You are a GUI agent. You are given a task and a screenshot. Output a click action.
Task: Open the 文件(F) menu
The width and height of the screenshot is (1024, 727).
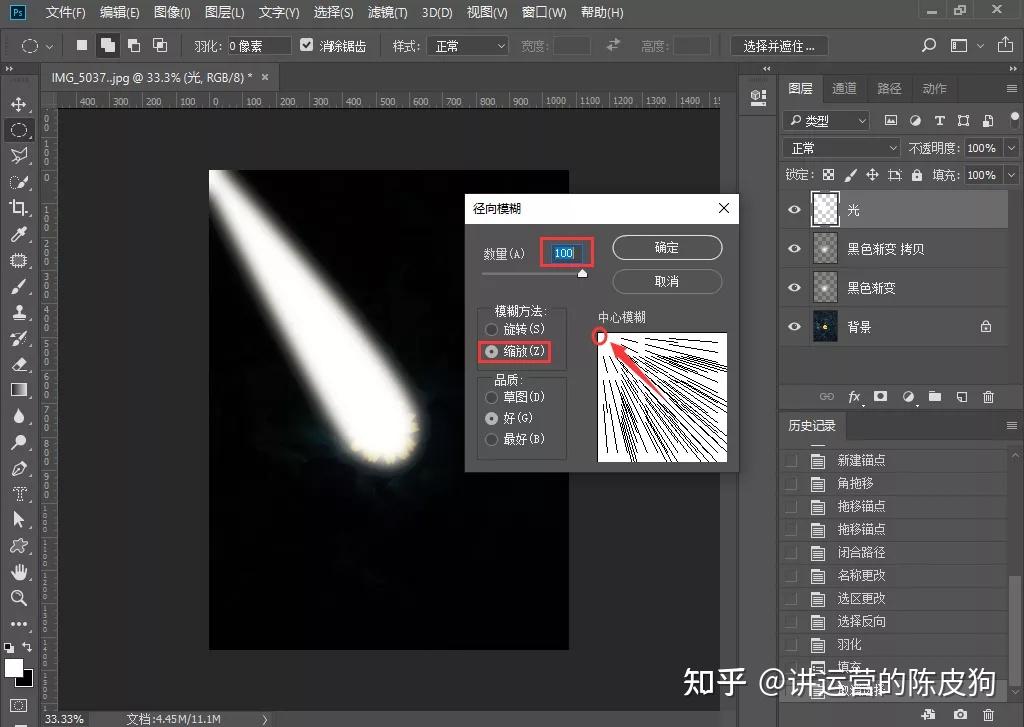tap(65, 12)
